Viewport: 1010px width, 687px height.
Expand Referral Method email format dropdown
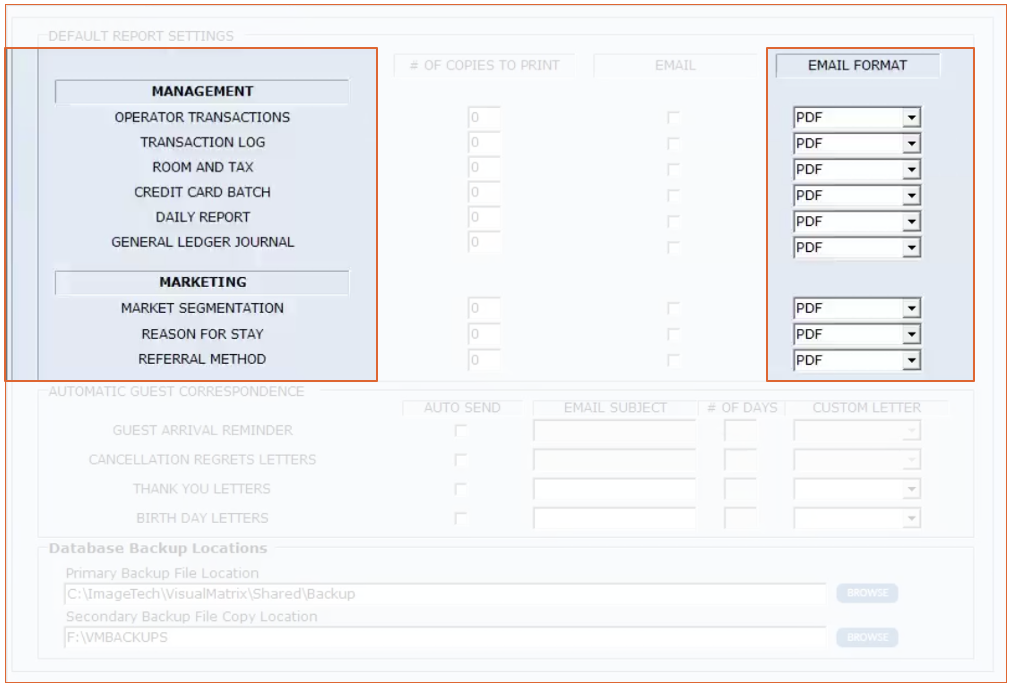[910, 361]
